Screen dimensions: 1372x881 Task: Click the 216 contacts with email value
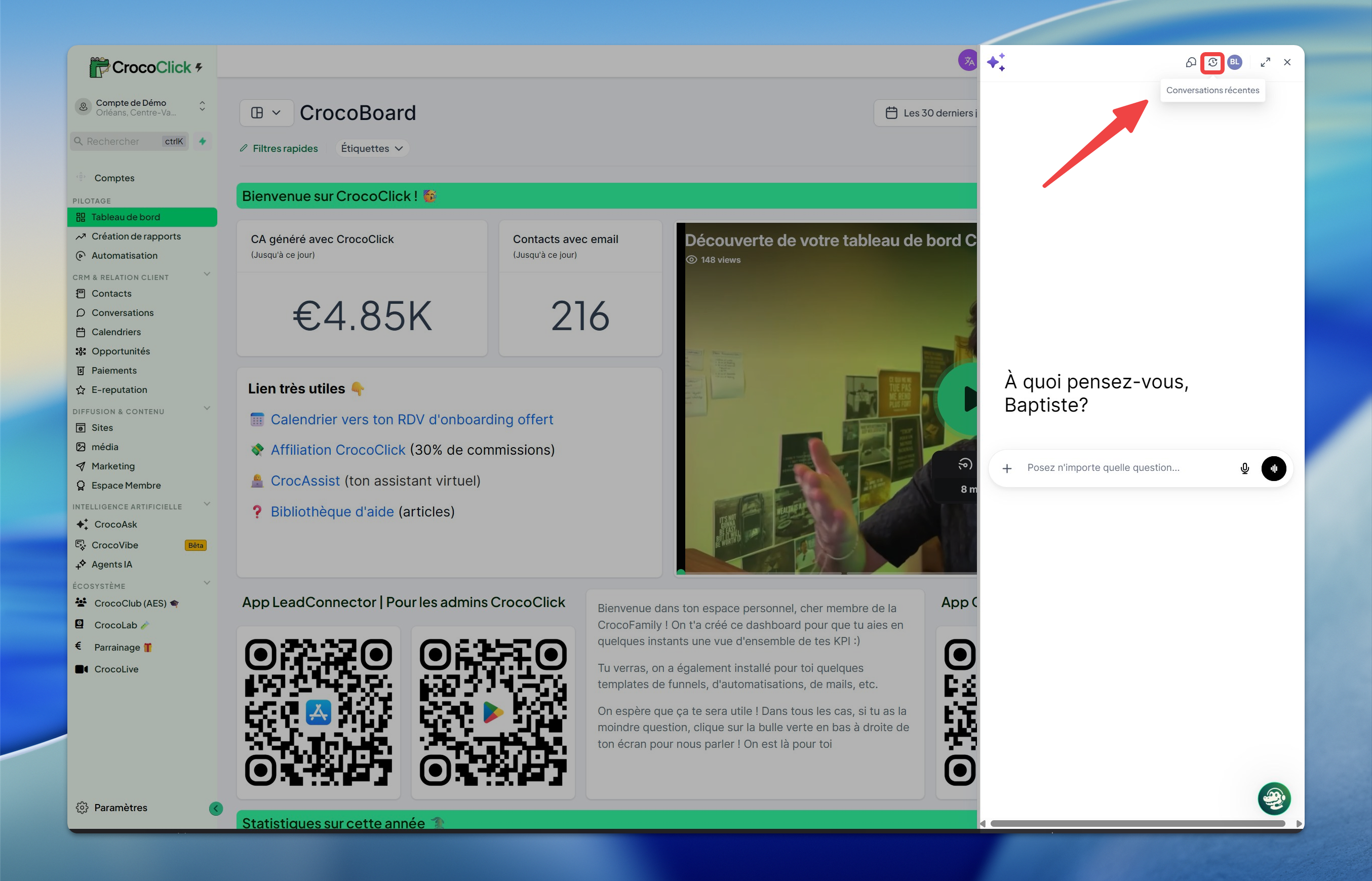coord(580,316)
